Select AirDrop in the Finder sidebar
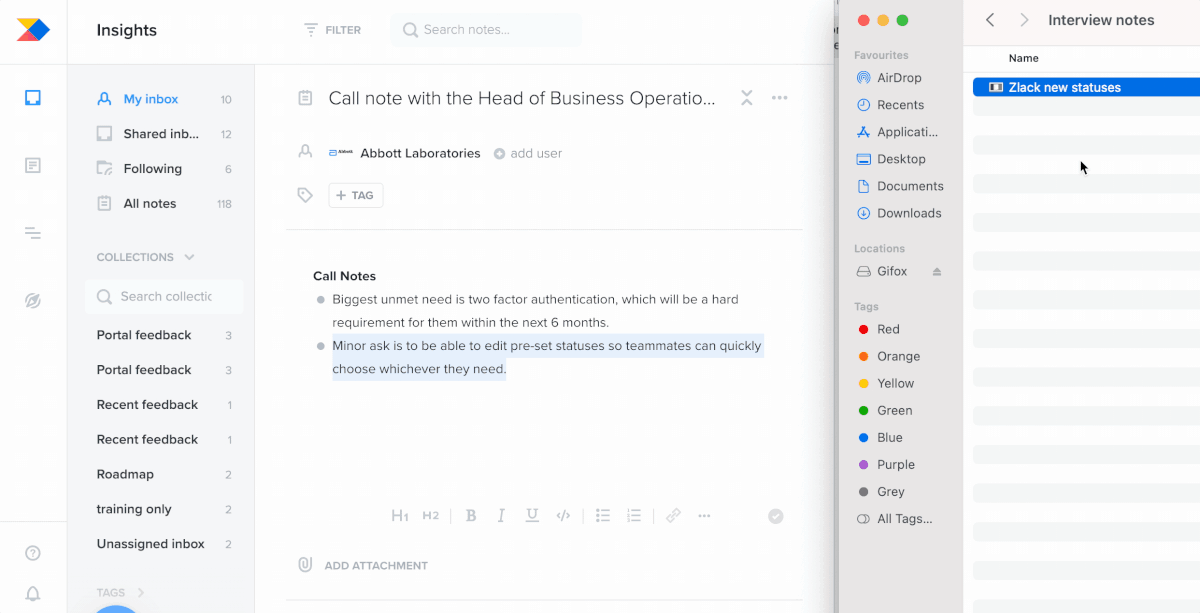The height and width of the screenshot is (613, 1200). pos(899,78)
